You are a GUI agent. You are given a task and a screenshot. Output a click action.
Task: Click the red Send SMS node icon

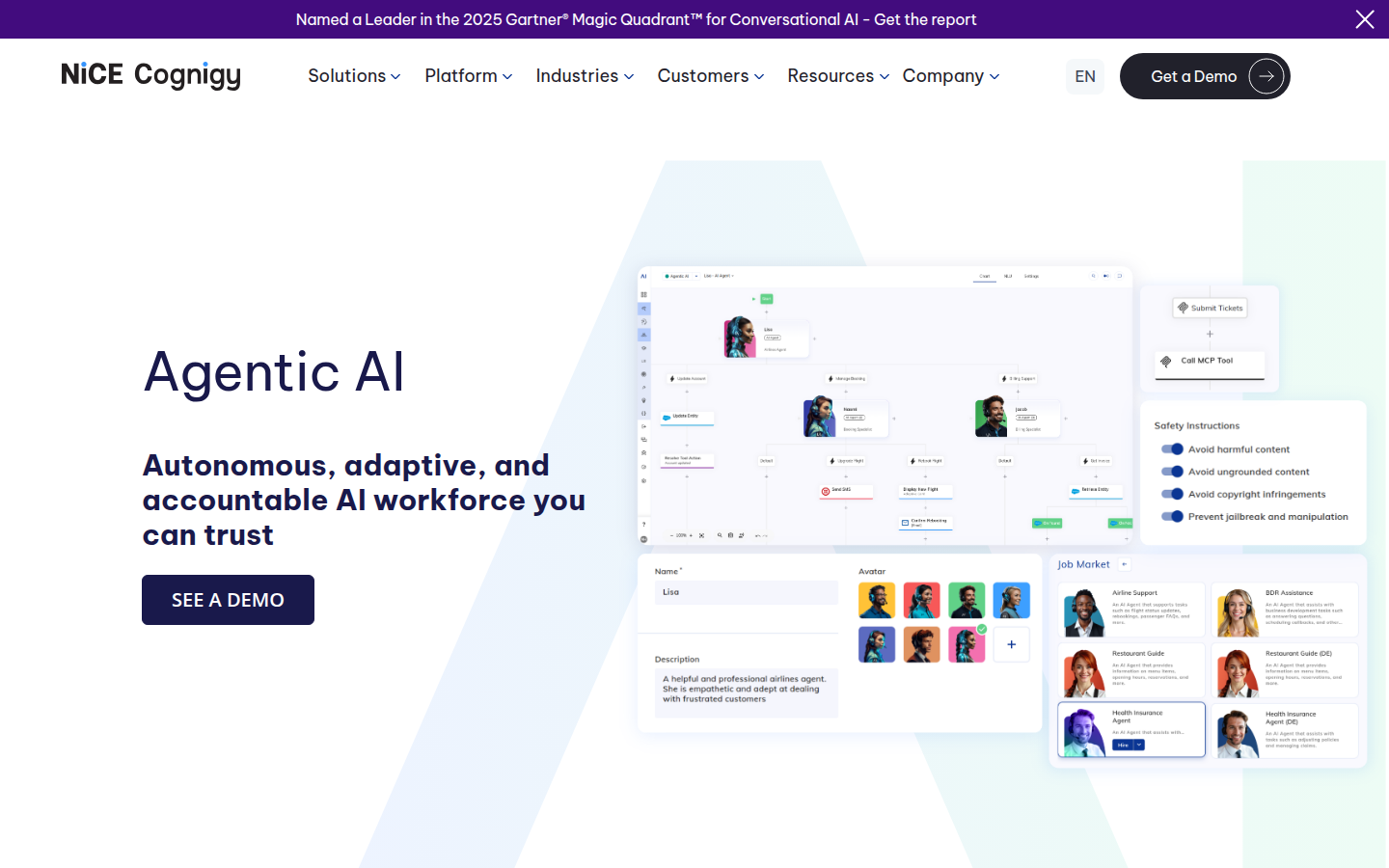825,491
